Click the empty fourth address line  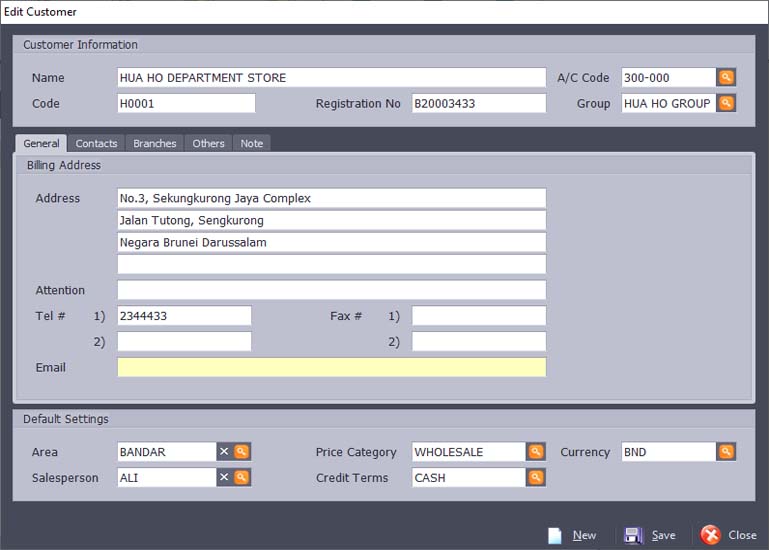pyautogui.click(x=332, y=264)
